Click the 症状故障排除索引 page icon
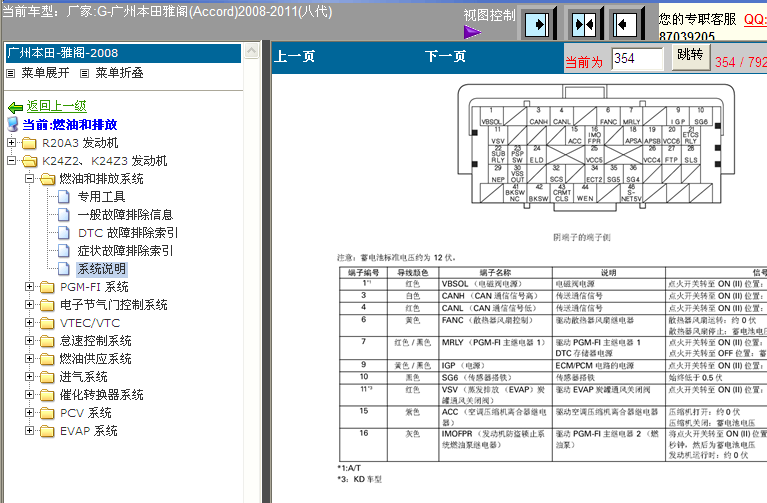This screenshot has width=767, height=503. (64, 251)
